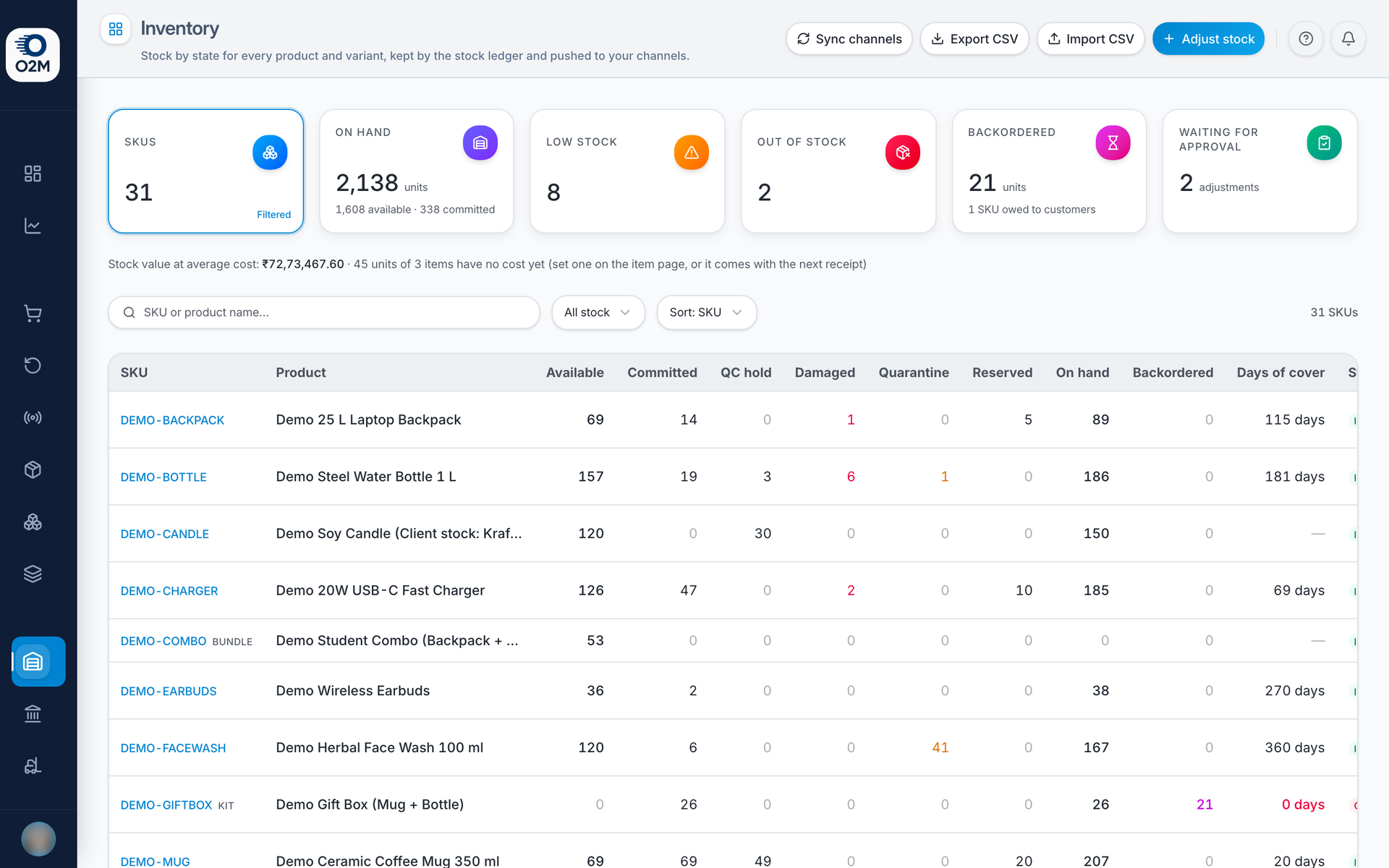The image size is (1389, 868).
Task: Focus the SKU or product name search field
Action: [x=324, y=312]
